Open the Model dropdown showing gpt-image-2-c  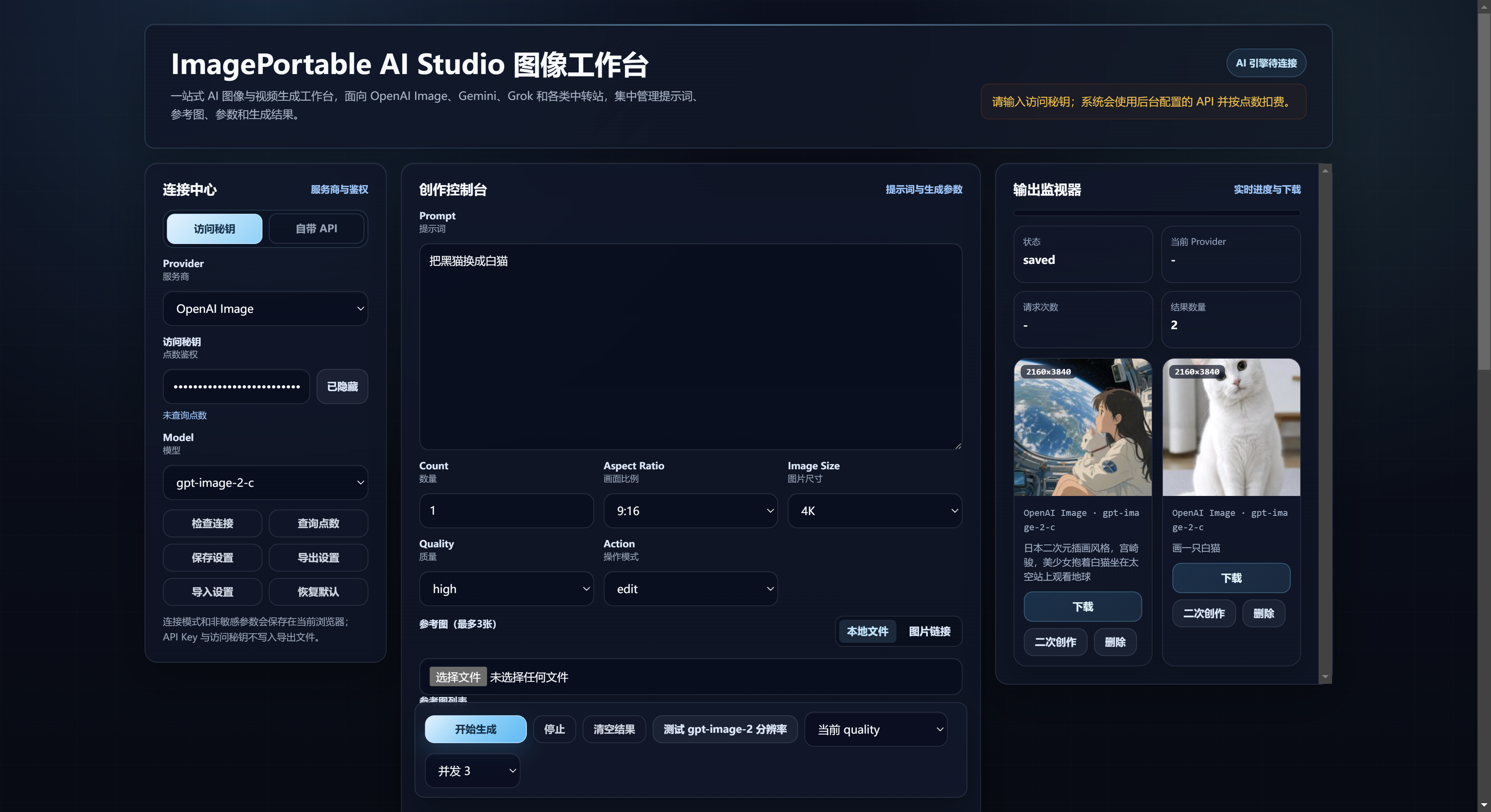point(265,482)
